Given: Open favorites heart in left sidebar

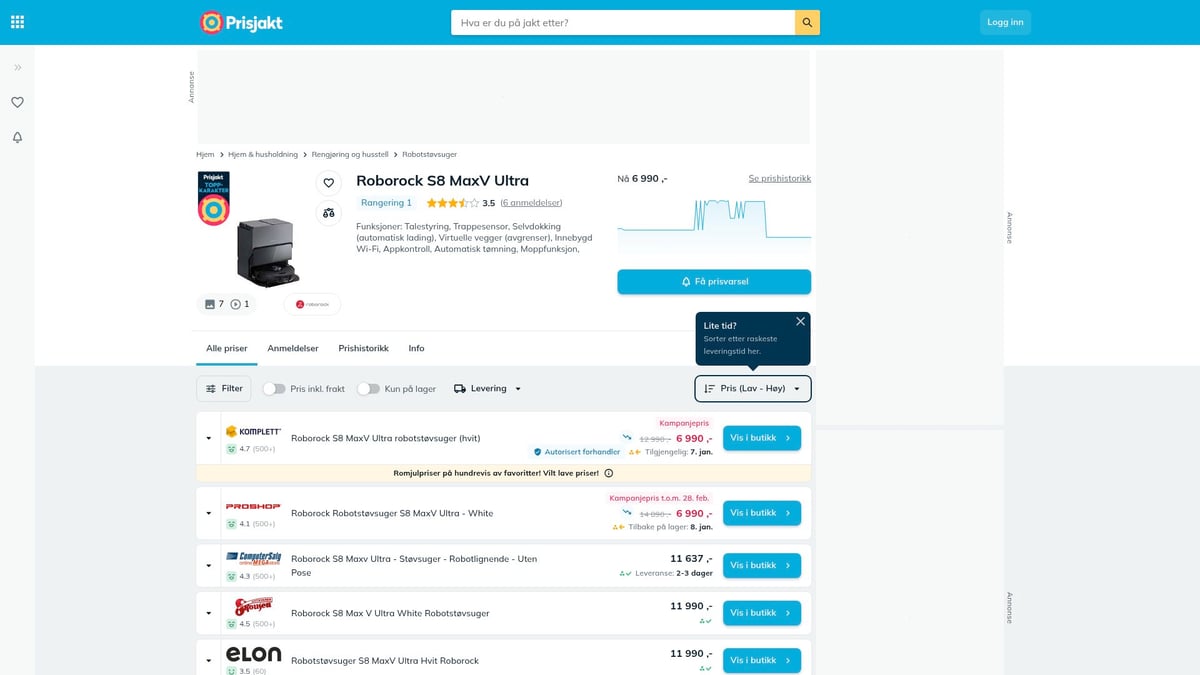Looking at the screenshot, I should [x=17, y=102].
